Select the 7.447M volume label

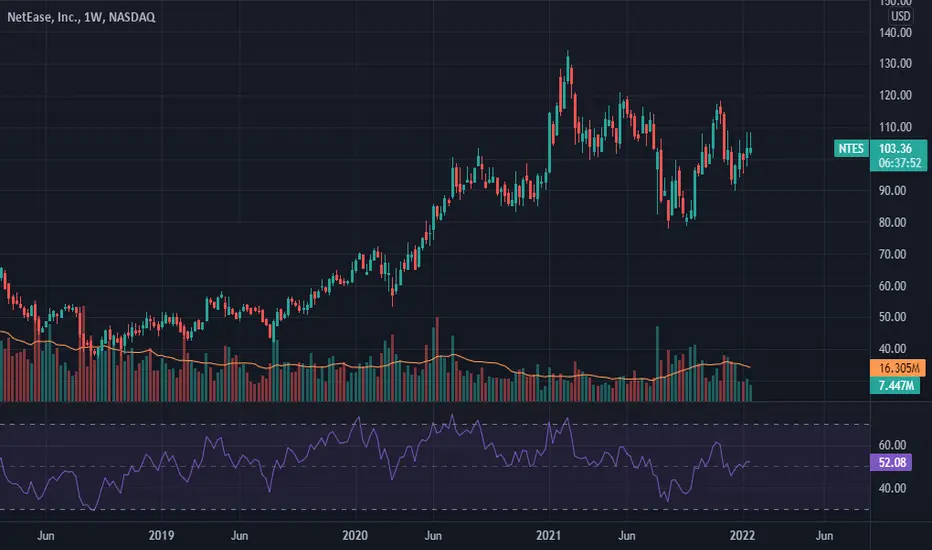click(896, 386)
